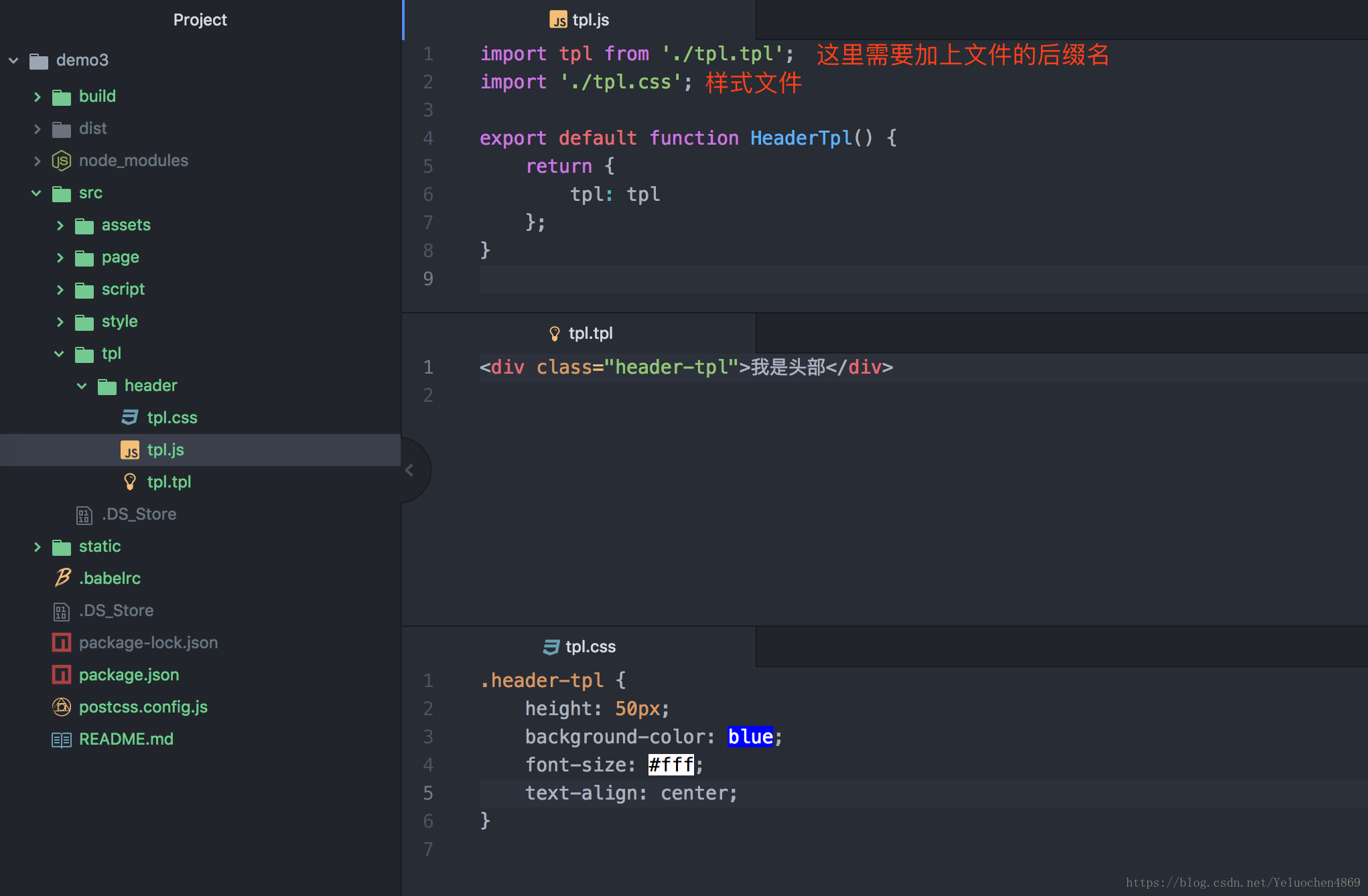Click the .babelrc Babel config icon
Image resolution: width=1368 pixels, height=896 pixels.
coord(63,577)
